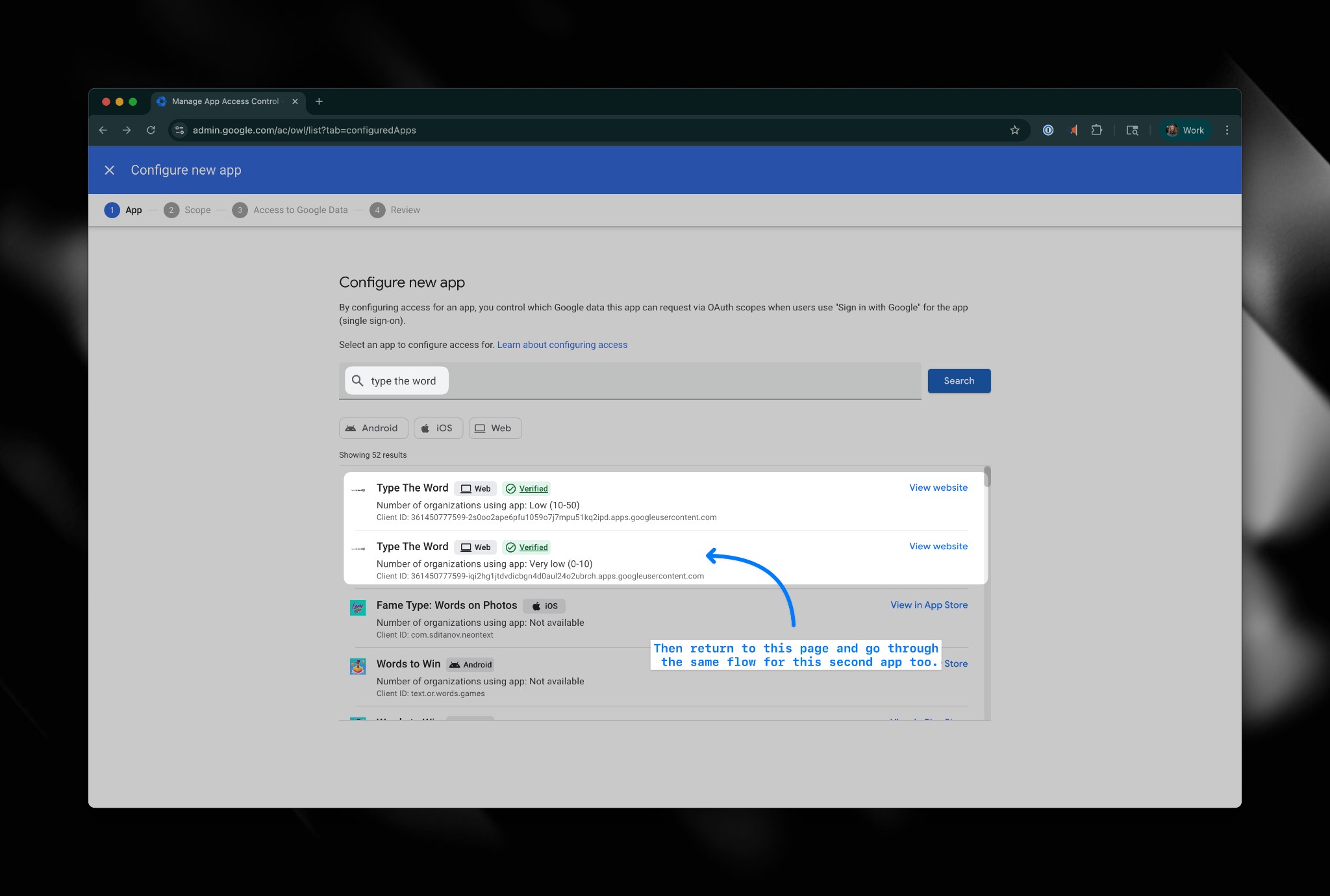The image size is (1330, 896).
Task: Click Client ID com.sditanov.neontext
Action: 435,635
